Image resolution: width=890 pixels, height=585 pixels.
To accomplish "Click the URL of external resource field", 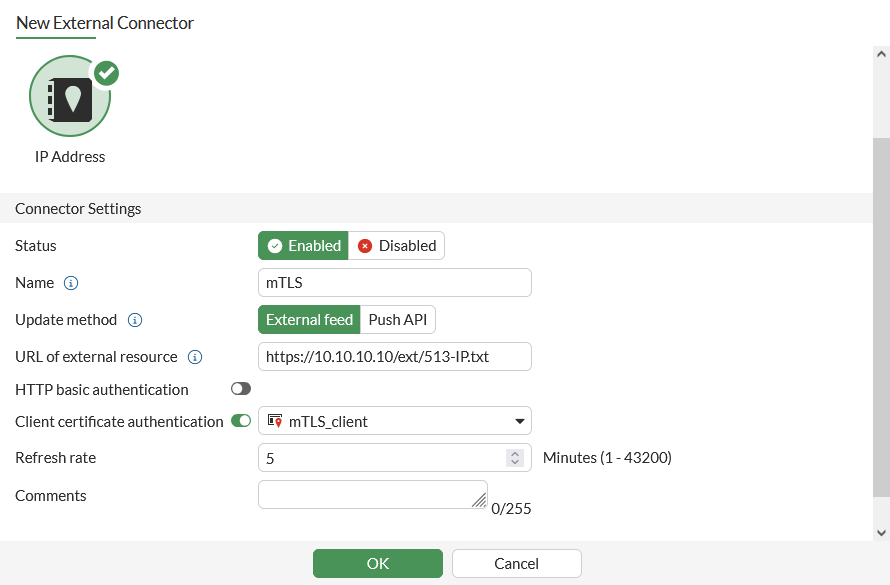I will click(395, 357).
